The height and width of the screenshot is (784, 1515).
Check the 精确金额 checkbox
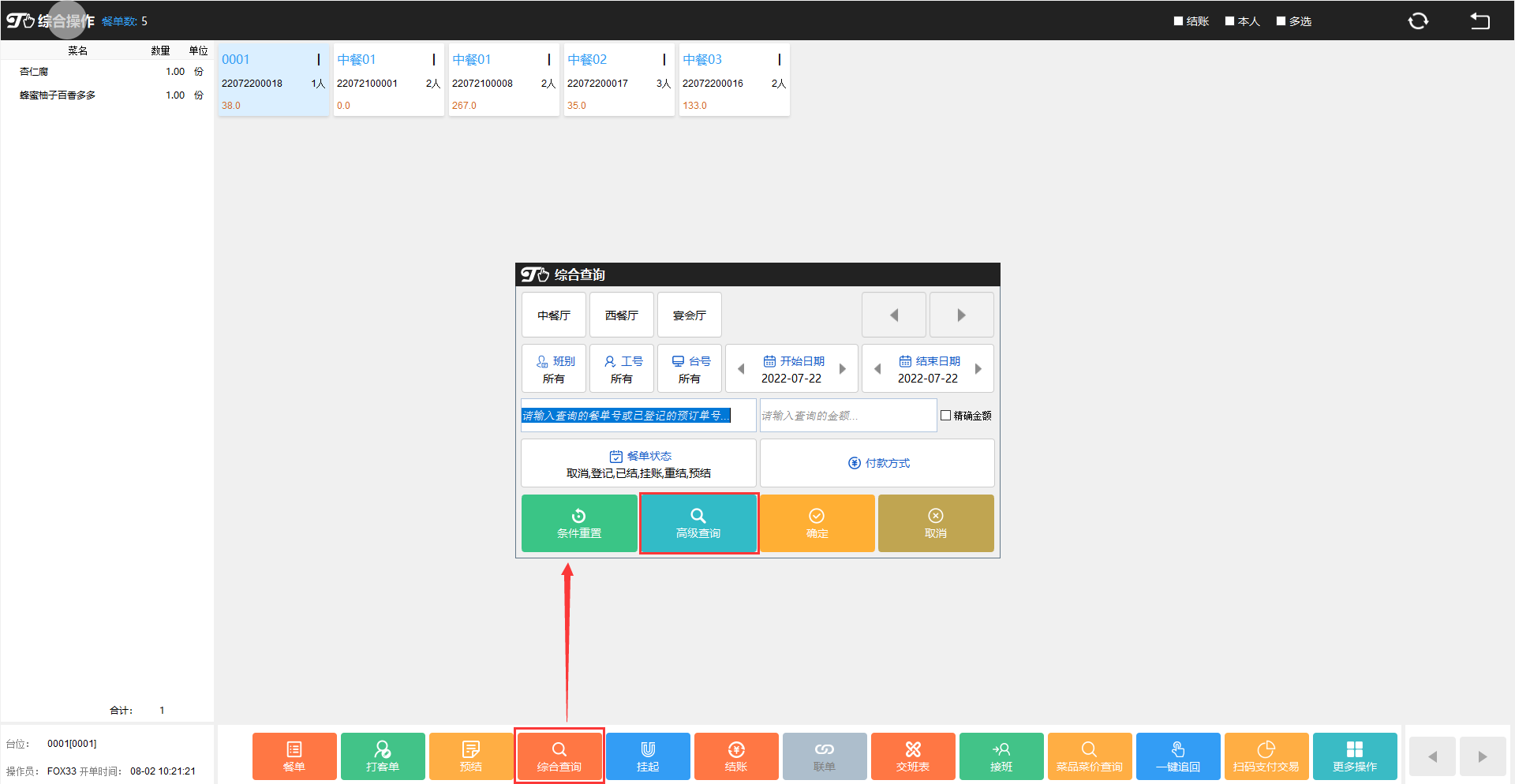coord(945,416)
